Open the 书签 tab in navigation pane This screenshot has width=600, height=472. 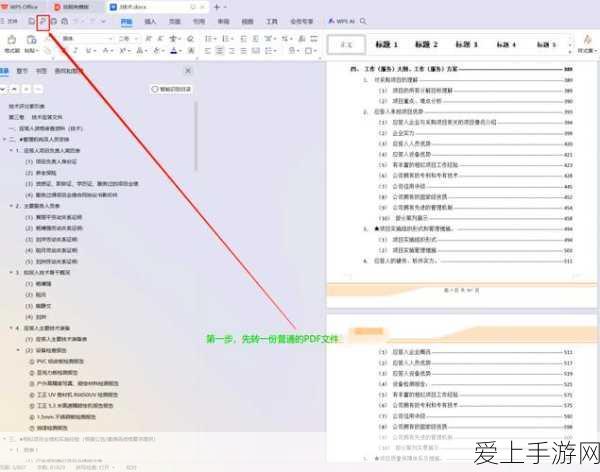(x=41, y=71)
